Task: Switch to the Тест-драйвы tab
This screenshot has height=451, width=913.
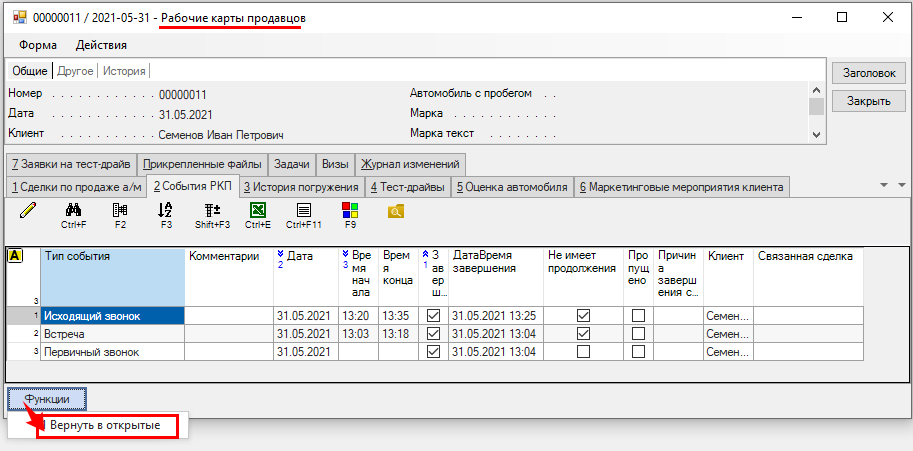Action: tap(408, 187)
